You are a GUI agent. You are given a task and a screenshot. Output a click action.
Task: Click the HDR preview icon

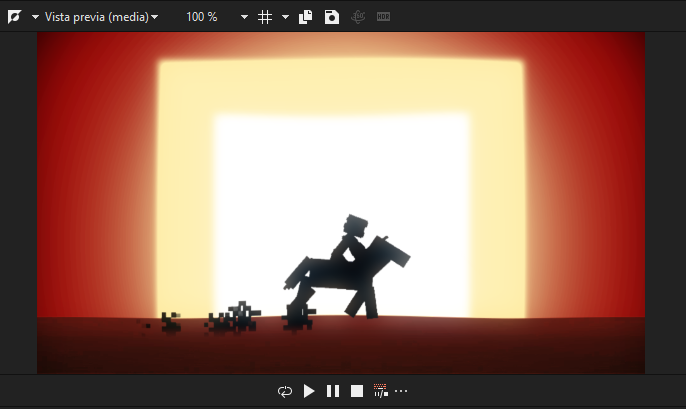coord(383,17)
